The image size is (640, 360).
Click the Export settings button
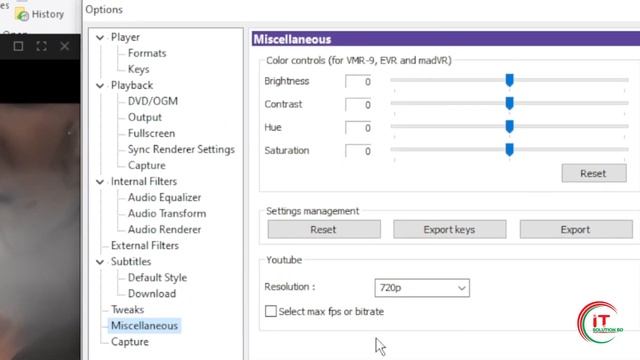coord(576,229)
